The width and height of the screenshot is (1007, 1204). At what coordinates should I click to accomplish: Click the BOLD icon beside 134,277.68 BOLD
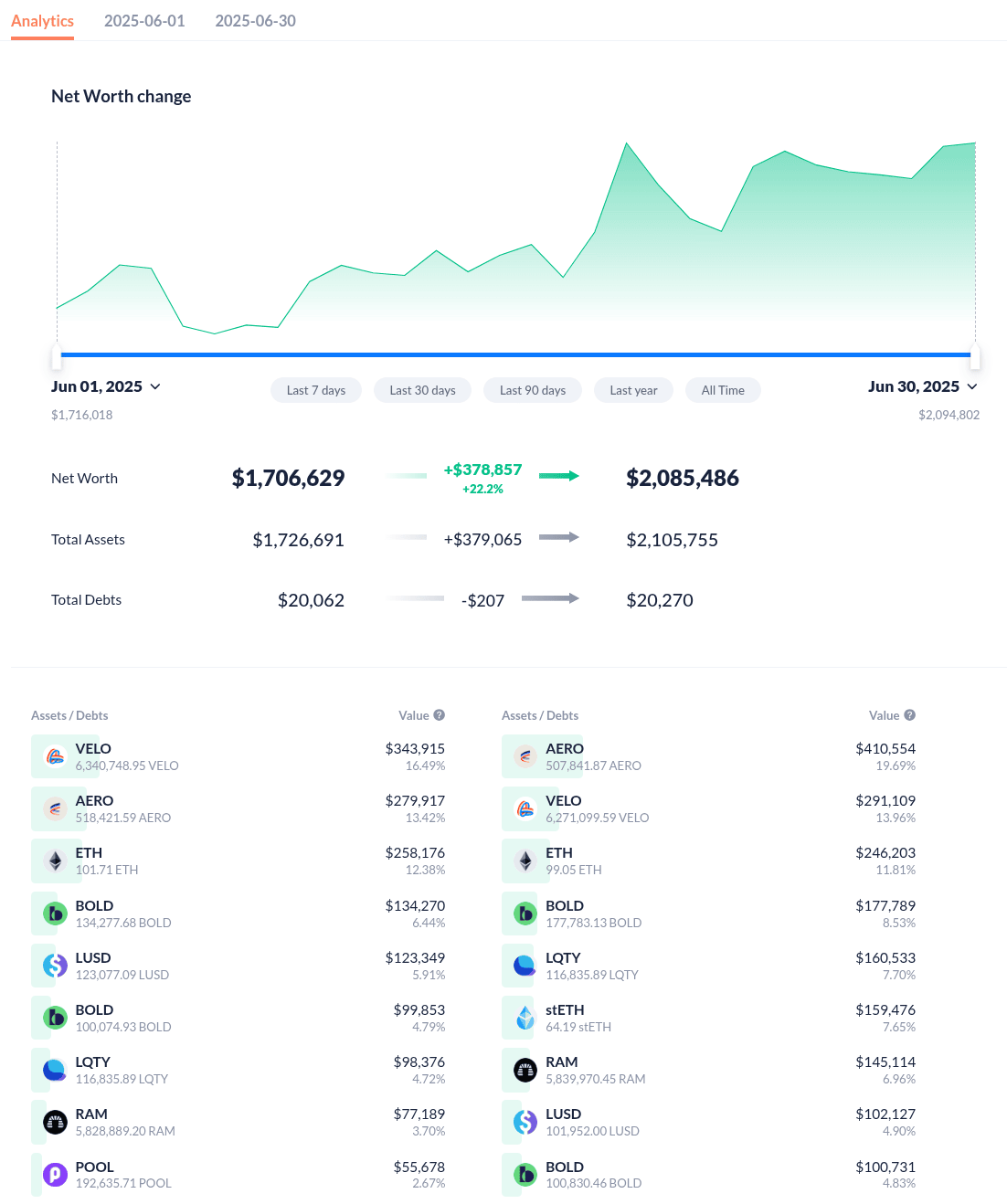point(56,914)
